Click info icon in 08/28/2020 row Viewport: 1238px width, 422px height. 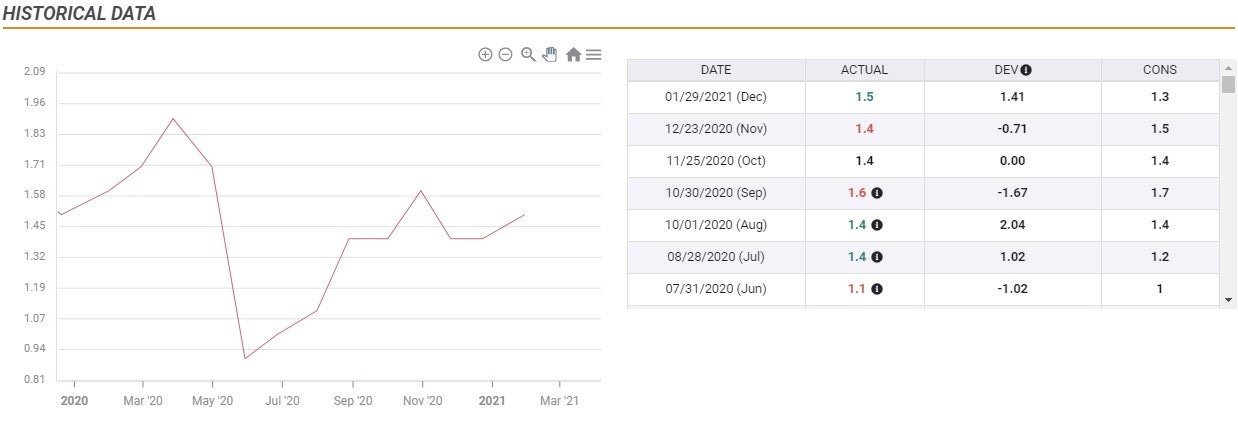pyautogui.click(x=877, y=257)
